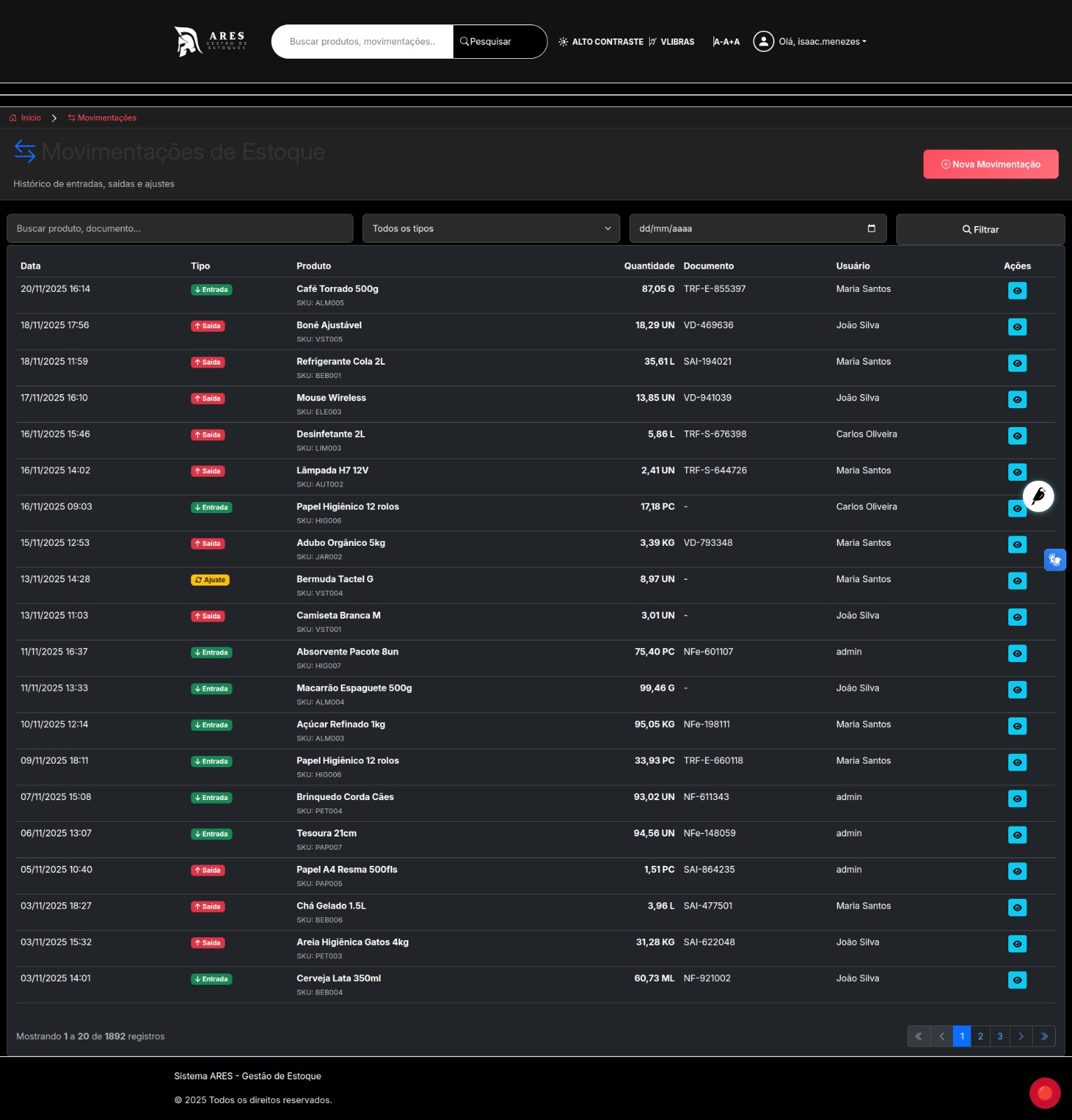Click the Quantidade column header
The height and width of the screenshot is (1120, 1072).
tap(649, 266)
